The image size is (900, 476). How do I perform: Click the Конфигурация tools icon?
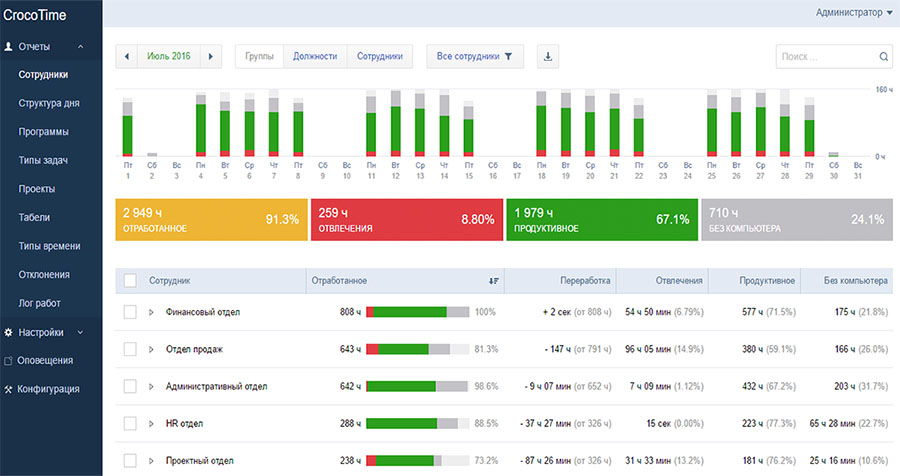[9, 389]
